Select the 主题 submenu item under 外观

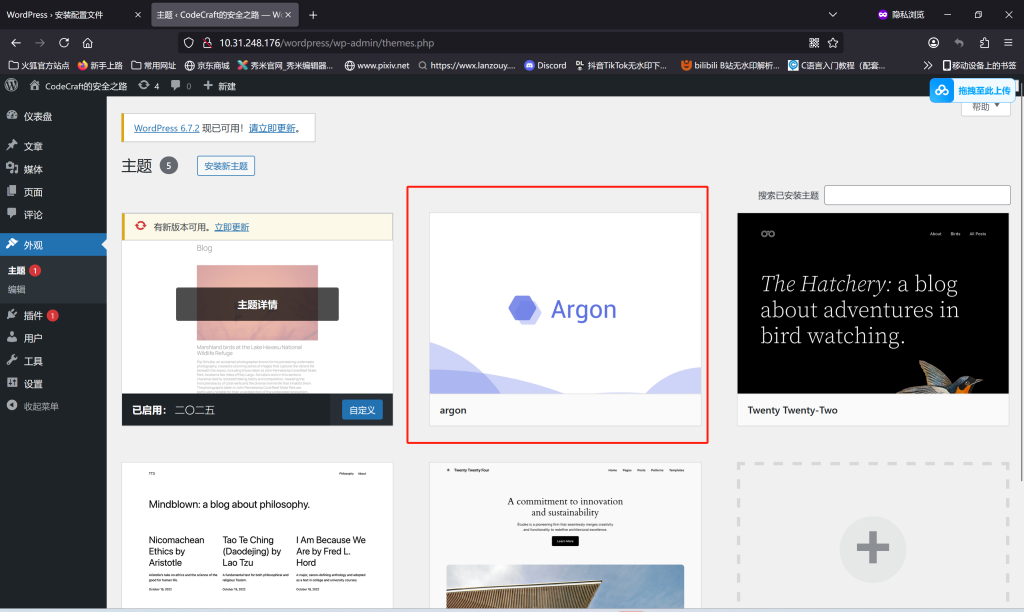[16, 270]
